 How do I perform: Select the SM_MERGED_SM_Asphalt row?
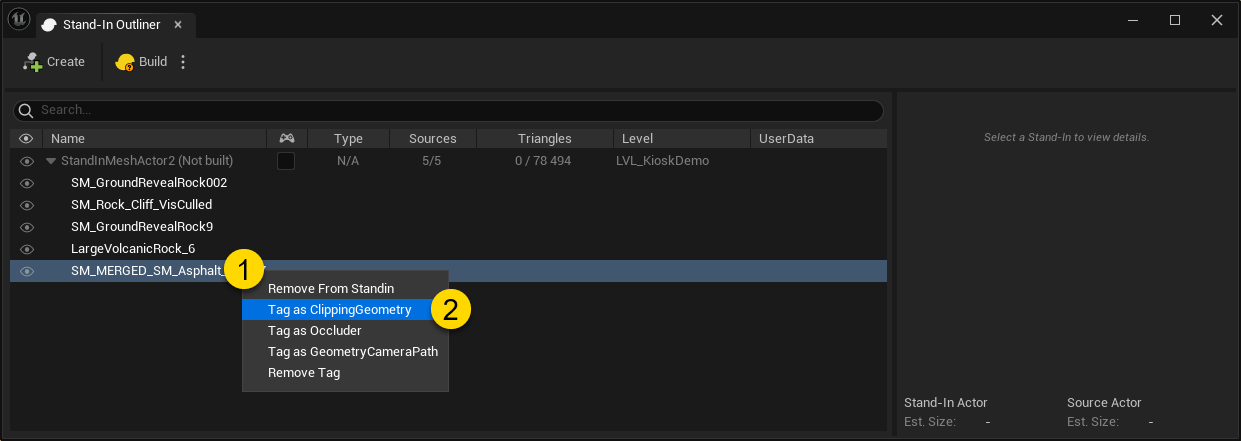448,271
